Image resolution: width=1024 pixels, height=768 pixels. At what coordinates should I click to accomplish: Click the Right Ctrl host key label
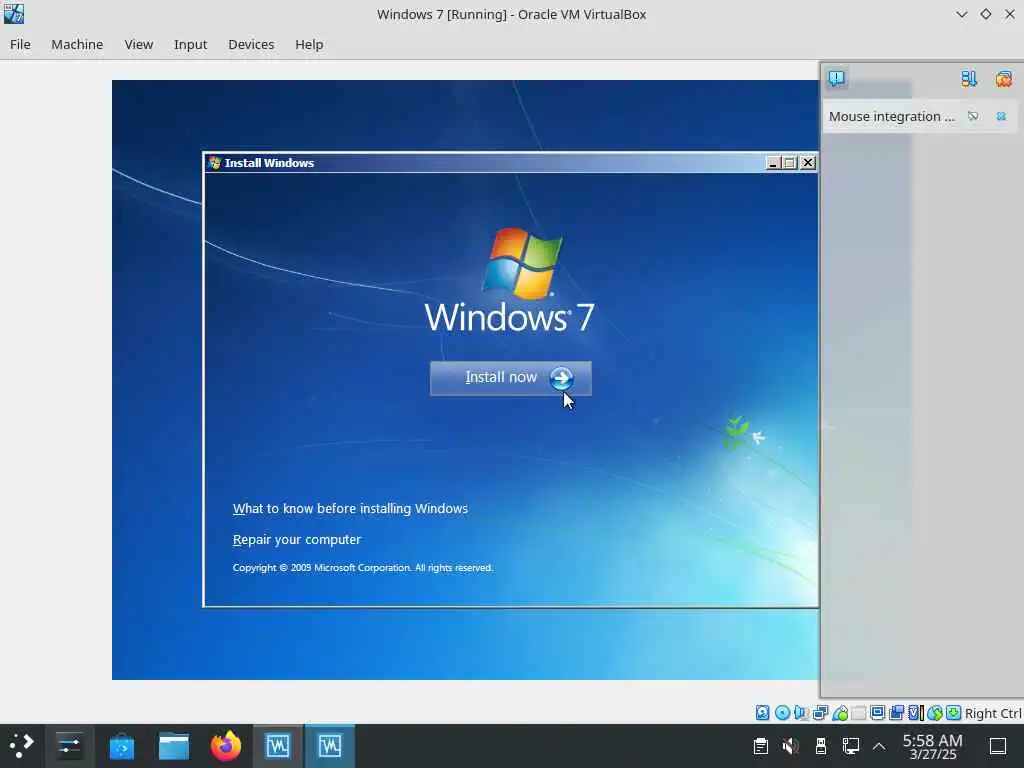(x=993, y=713)
